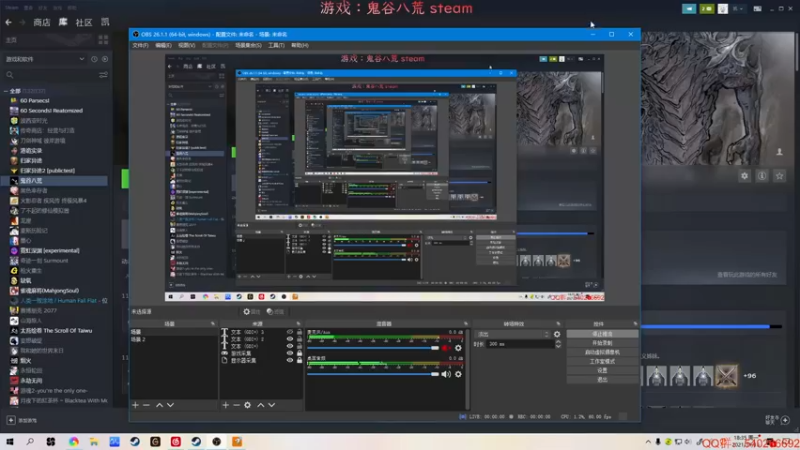Move the scene up in the Scenes panel

[159, 405]
